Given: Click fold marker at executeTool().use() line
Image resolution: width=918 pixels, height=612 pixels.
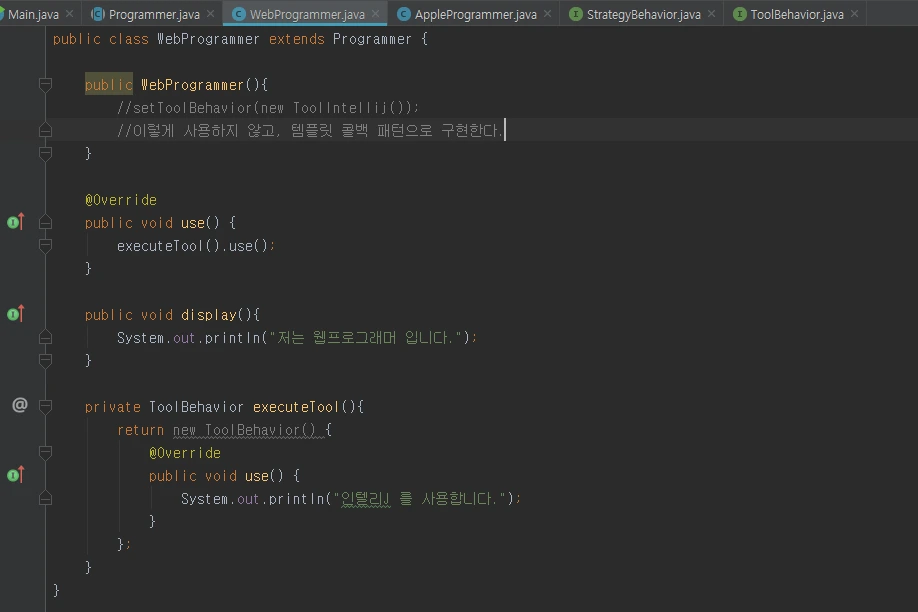Looking at the screenshot, I should [x=45, y=245].
